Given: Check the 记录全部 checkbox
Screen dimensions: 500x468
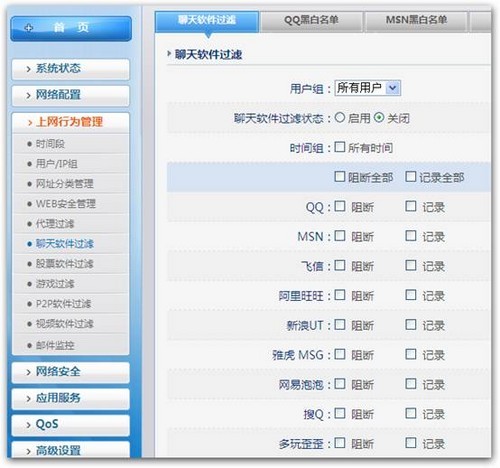Looking at the screenshot, I should click(x=411, y=177).
